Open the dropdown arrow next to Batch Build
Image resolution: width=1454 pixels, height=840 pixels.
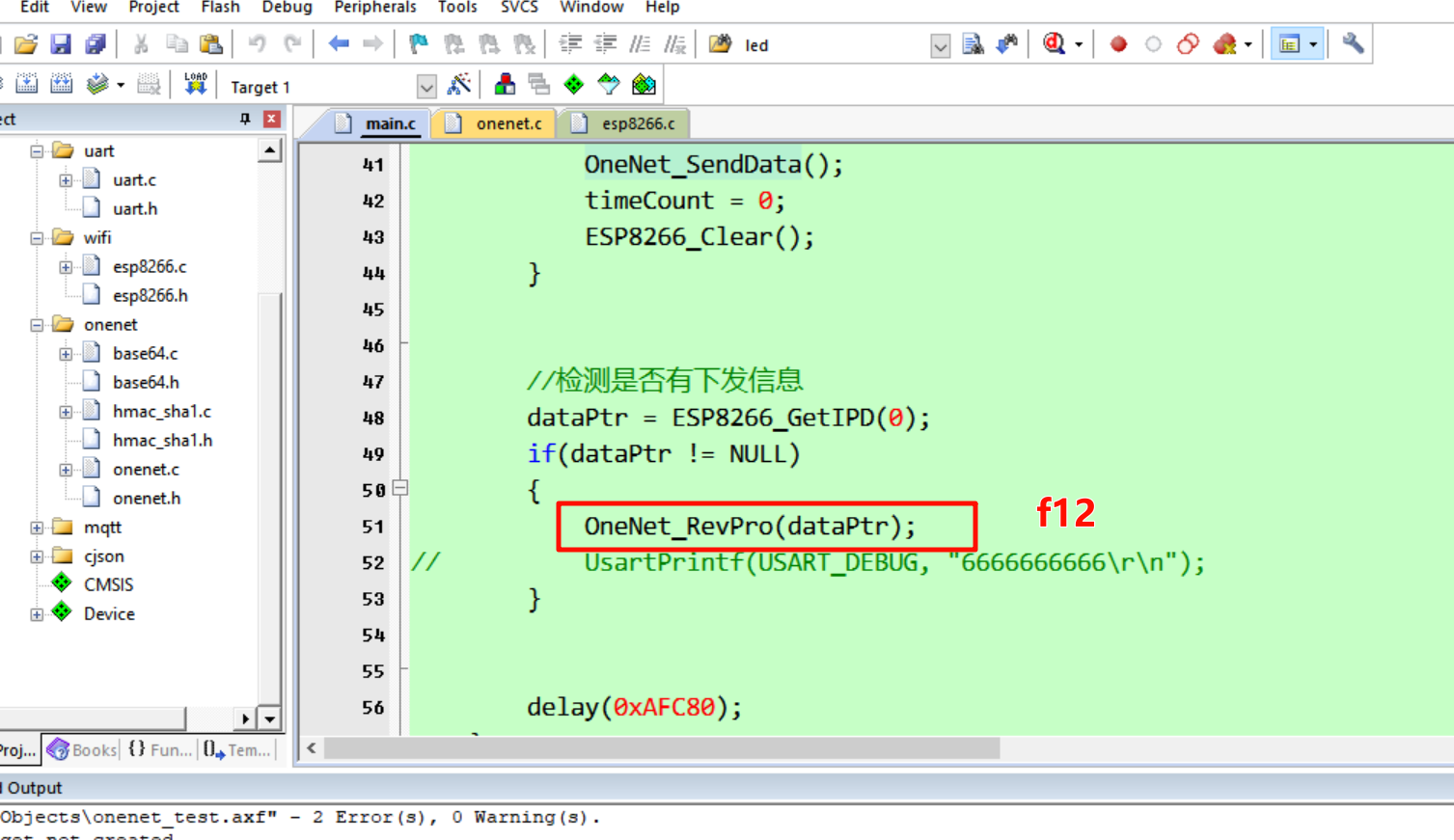[x=121, y=85]
